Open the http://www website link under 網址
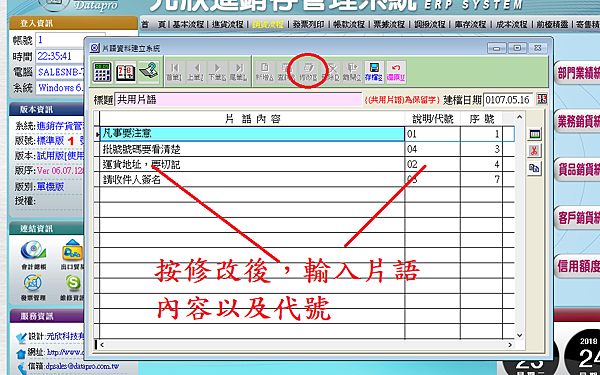The height and width of the screenshot is (375, 600). tap(66, 352)
